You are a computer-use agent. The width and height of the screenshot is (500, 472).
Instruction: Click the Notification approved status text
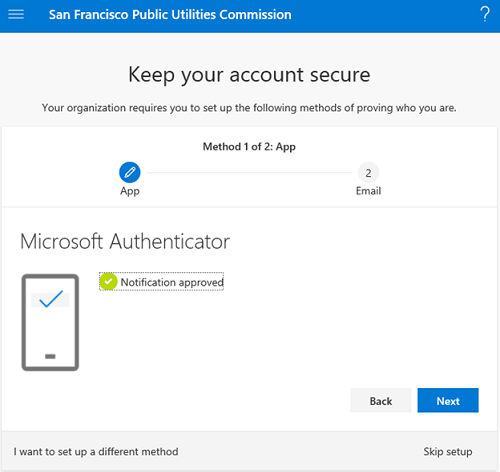point(172,282)
